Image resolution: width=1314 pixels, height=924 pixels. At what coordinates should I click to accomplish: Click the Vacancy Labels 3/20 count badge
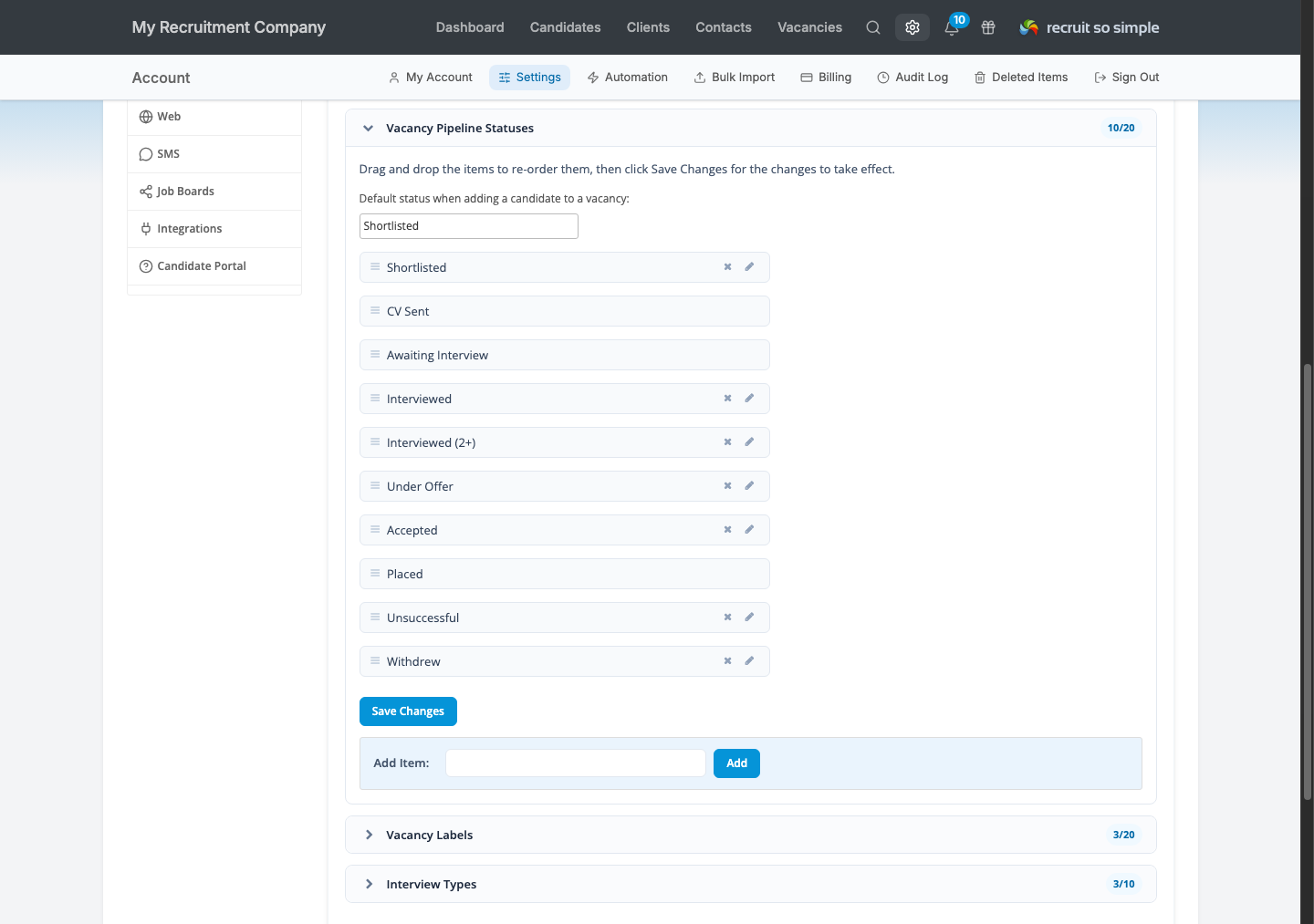(1123, 835)
